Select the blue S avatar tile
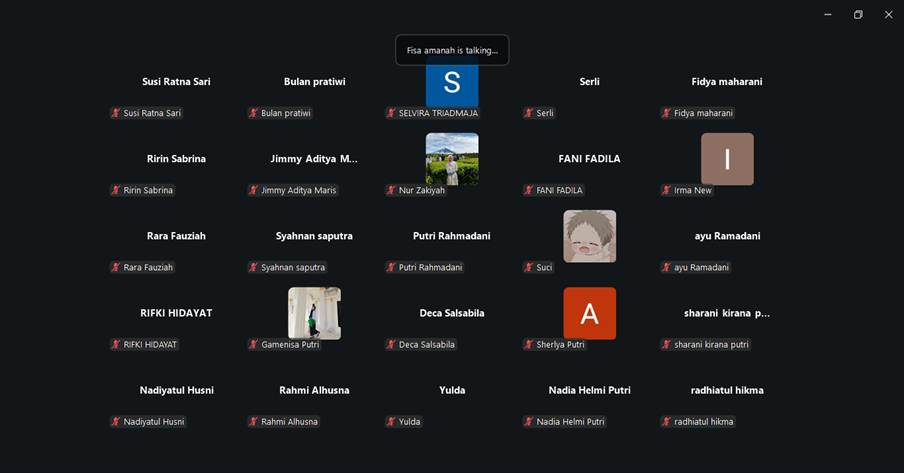Image resolution: width=904 pixels, height=473 pixels. point(452,84)
